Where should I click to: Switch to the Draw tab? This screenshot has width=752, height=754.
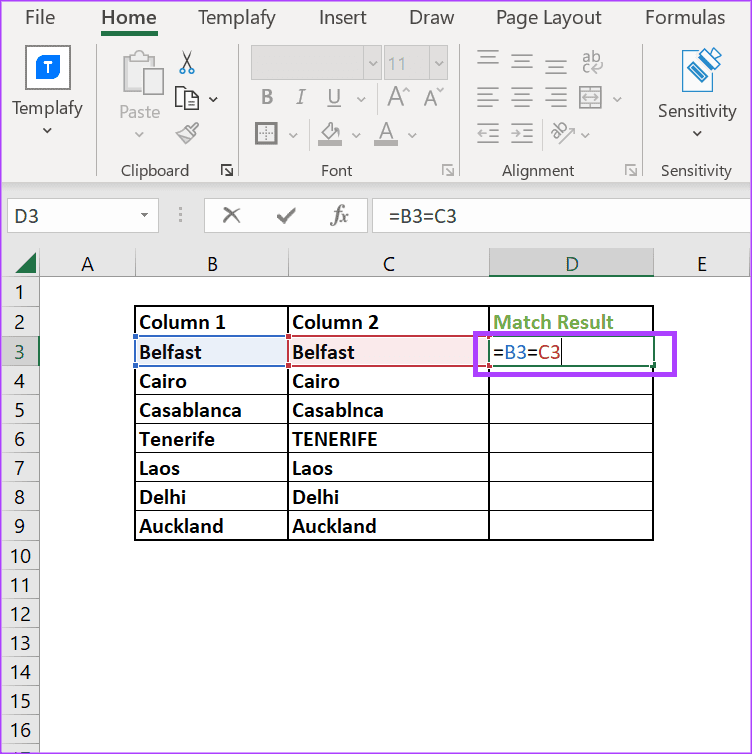[x=431, y=18]
